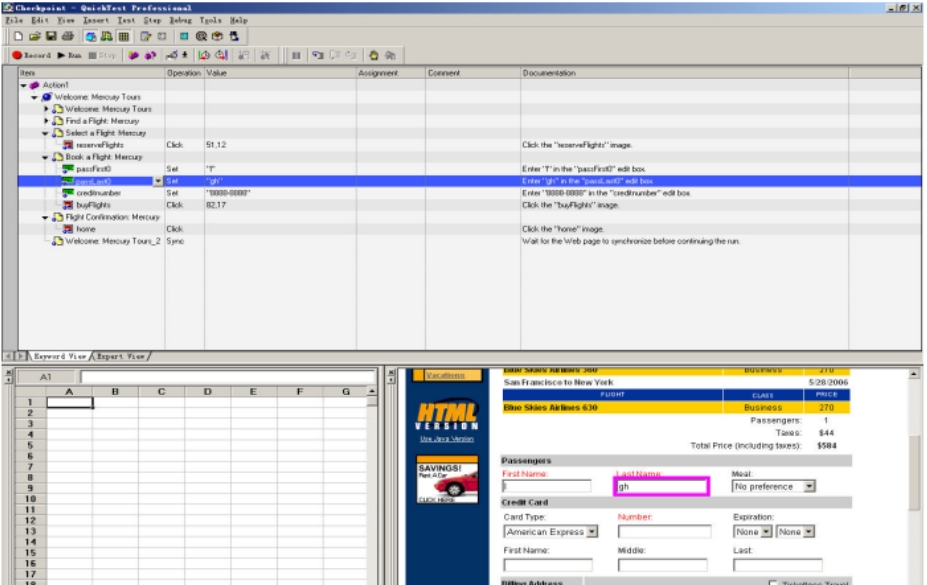Switch to the Keyword View tab
The width and height of the screenshot is (927, 585).
tap(60, 356)
